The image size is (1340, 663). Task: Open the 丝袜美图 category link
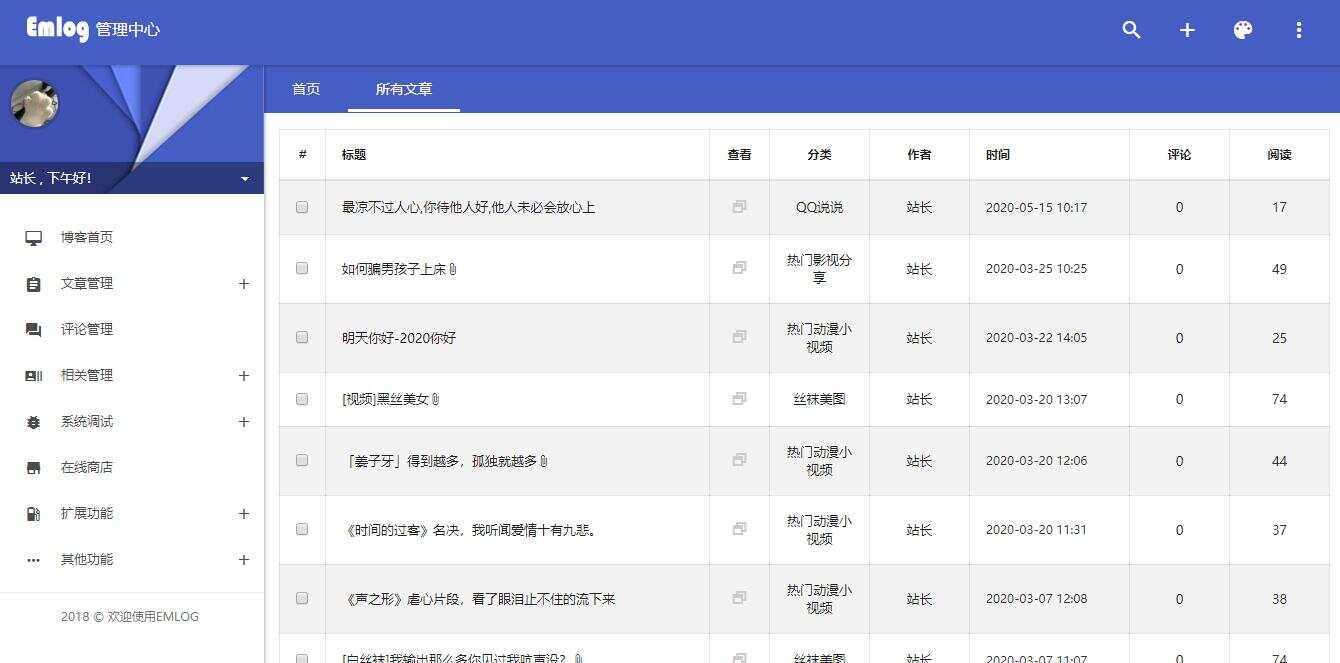(x=818, y=398)
